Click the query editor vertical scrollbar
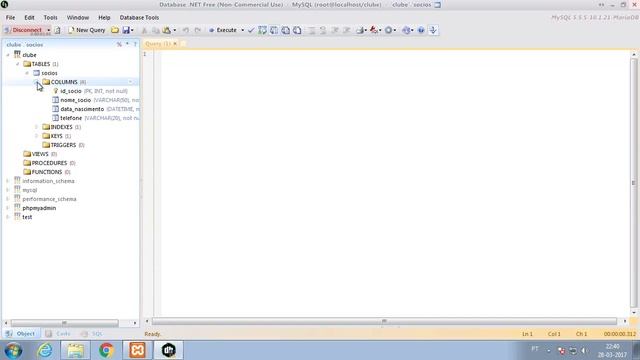This screenshot has height=360, width=640. 634,183
